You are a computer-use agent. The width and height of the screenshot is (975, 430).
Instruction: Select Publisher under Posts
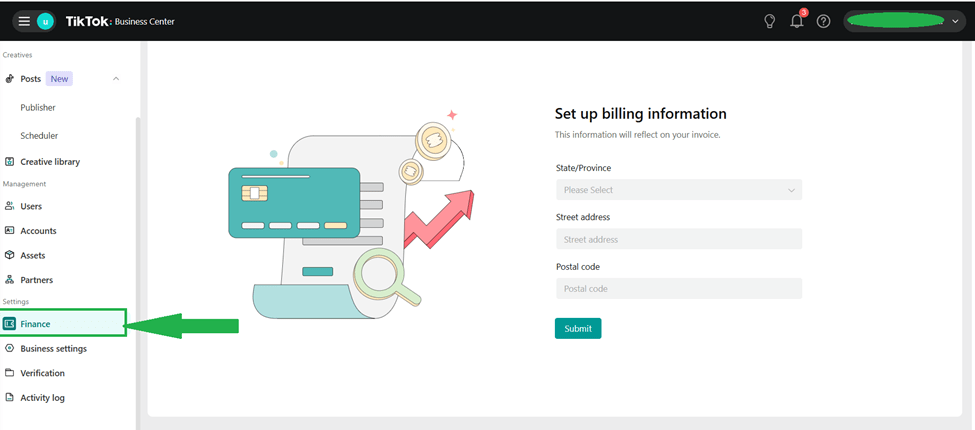point(38,108)
